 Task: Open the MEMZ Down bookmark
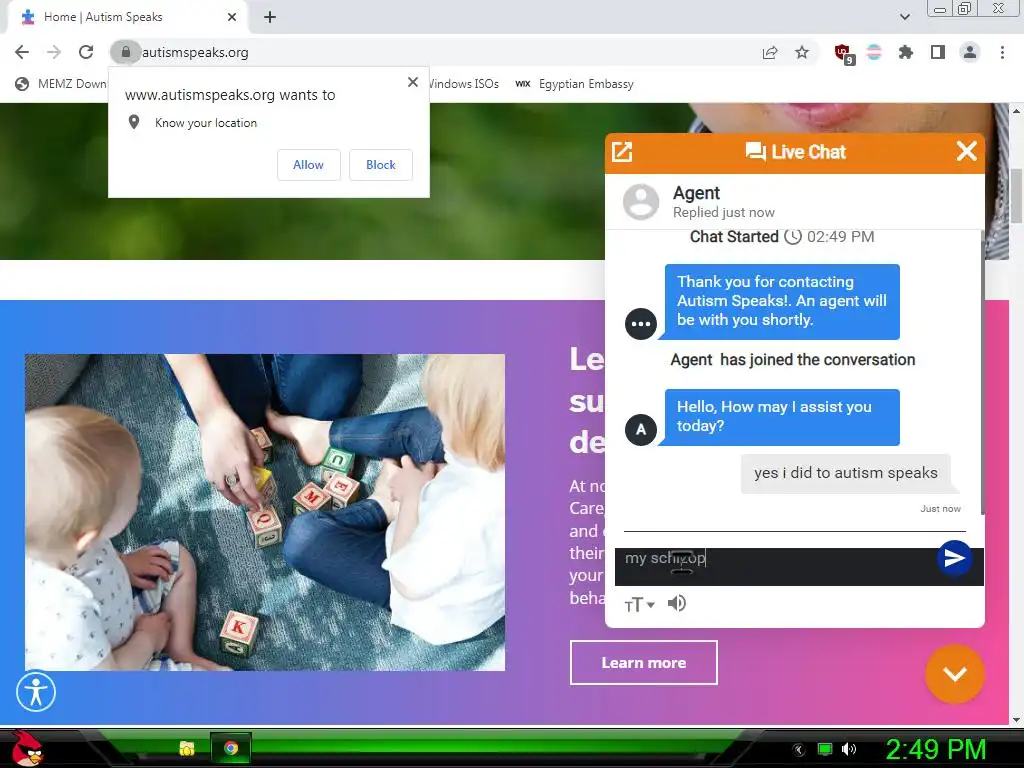61,84
